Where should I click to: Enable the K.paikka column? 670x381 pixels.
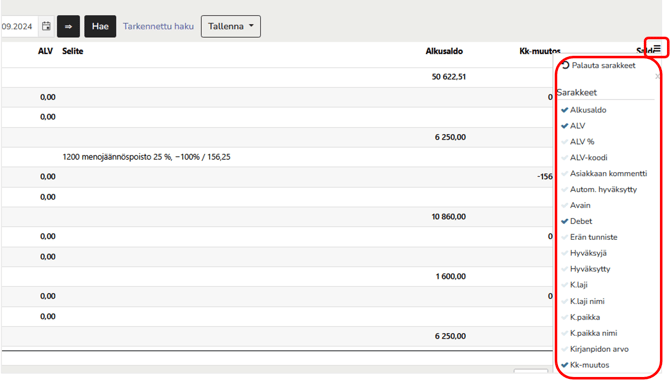(x=581, y=317)
